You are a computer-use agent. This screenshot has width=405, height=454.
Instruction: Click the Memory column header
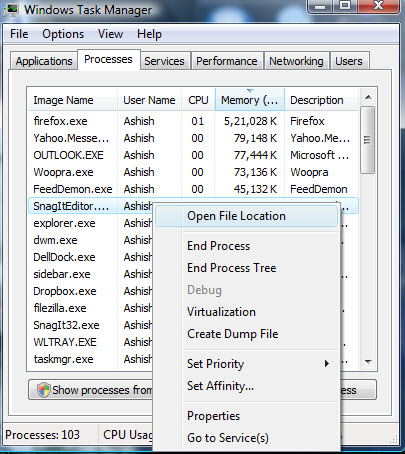(x=250, y=100)
